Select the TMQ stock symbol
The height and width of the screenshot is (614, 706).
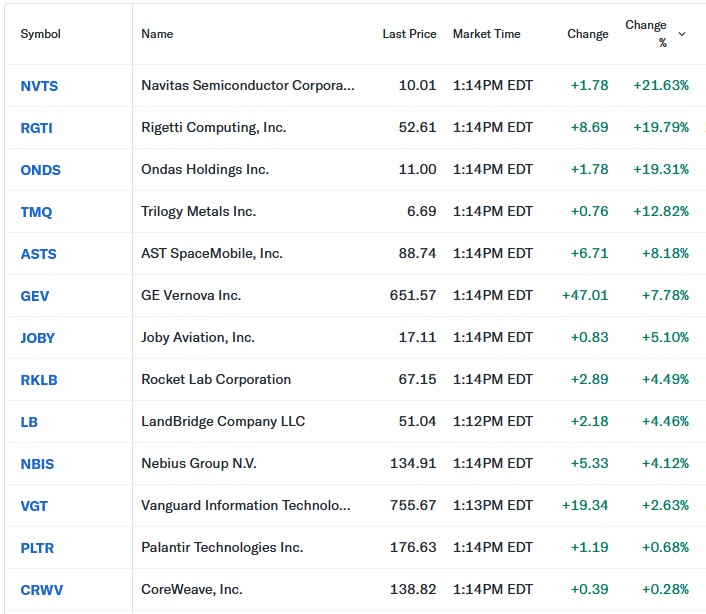[x=36, y=212]
